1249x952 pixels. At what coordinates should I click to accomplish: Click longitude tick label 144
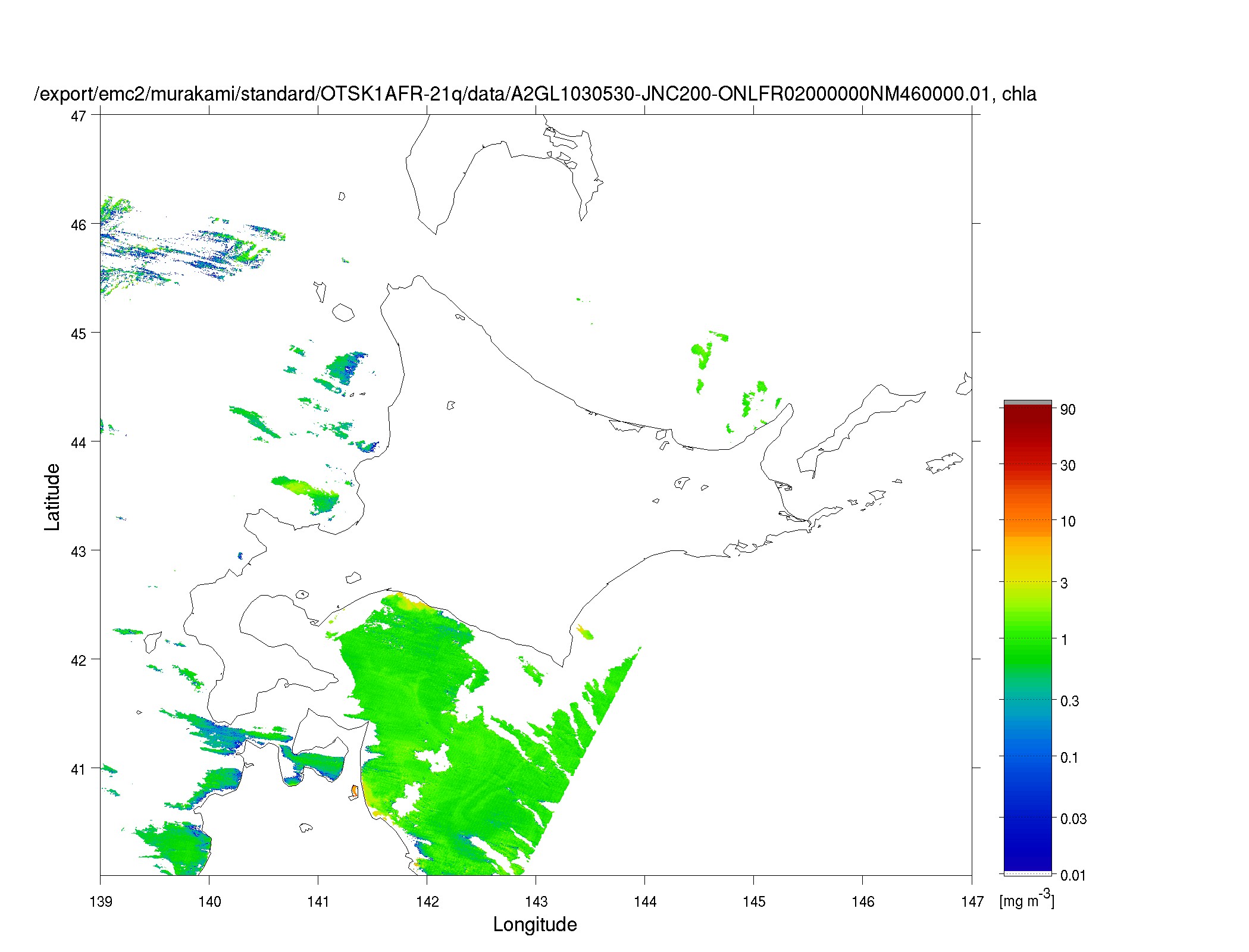coord(645,901)
